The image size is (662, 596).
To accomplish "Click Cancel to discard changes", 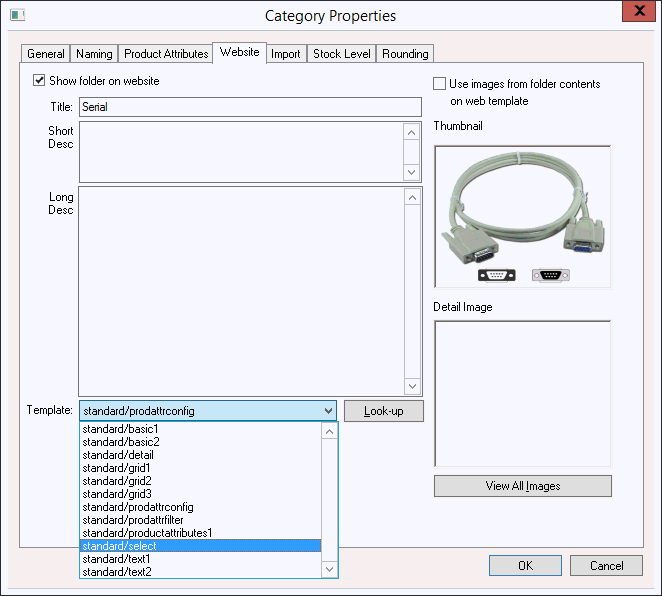I will click(606, 566).
